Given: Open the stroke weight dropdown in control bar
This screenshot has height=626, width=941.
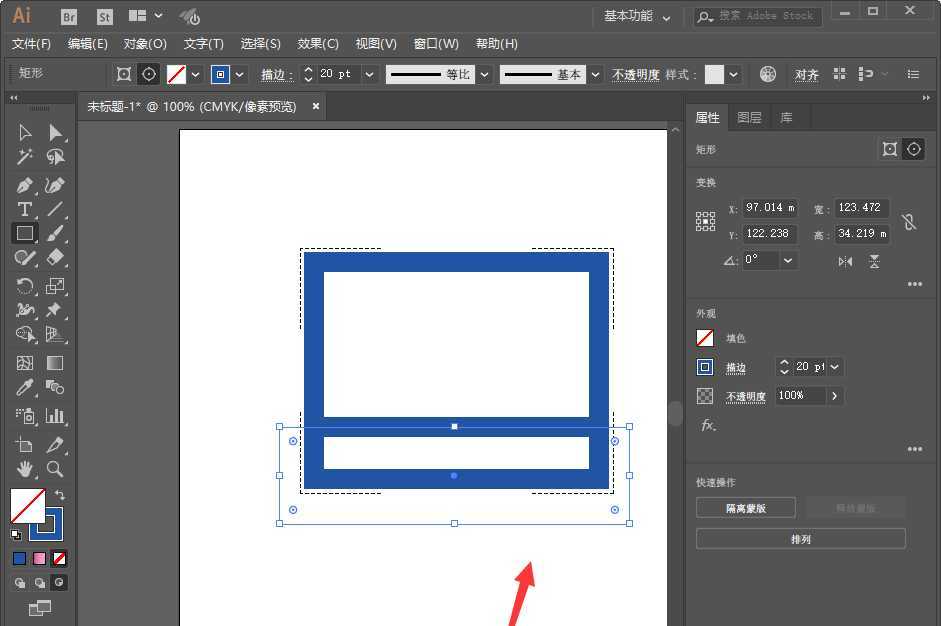Looking at the screenshot, I should coord(369,74).
